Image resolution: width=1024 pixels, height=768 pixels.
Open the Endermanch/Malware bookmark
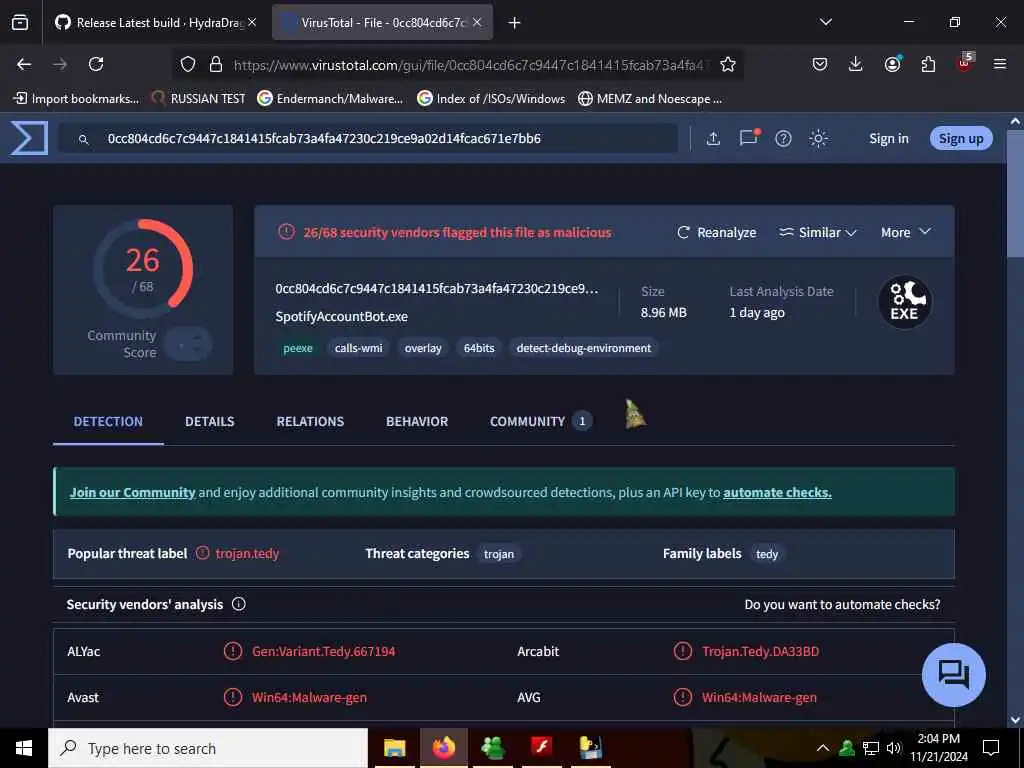330,99
